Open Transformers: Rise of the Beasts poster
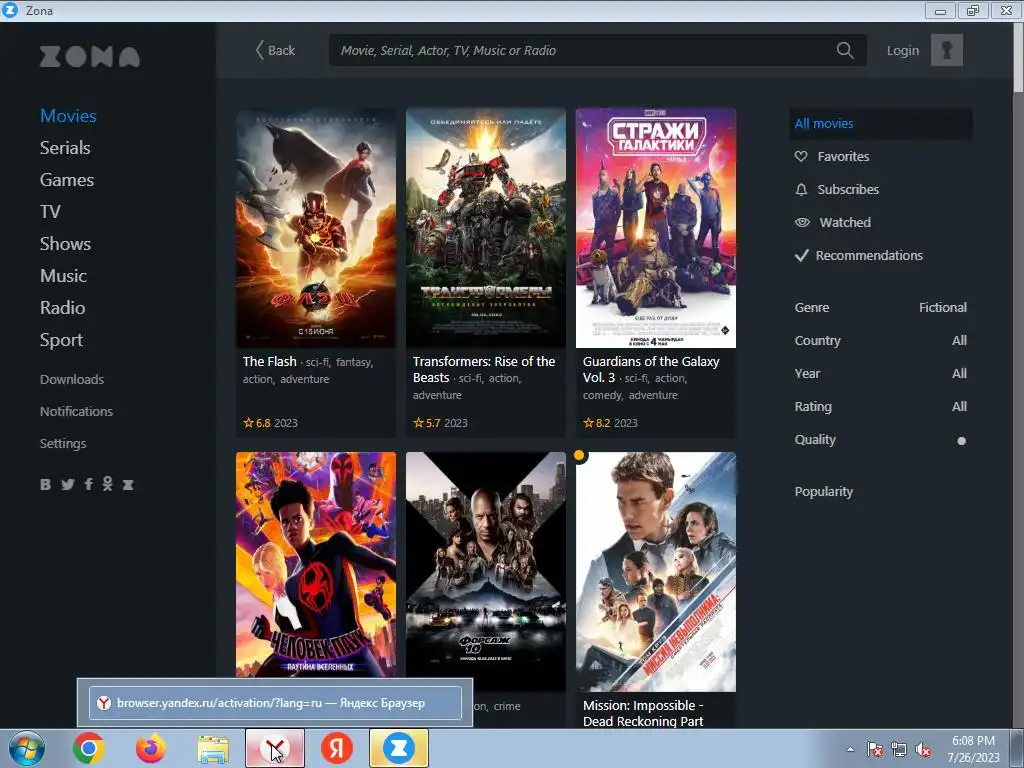Viewport: 1024px width, 768px height. (486, 228)
